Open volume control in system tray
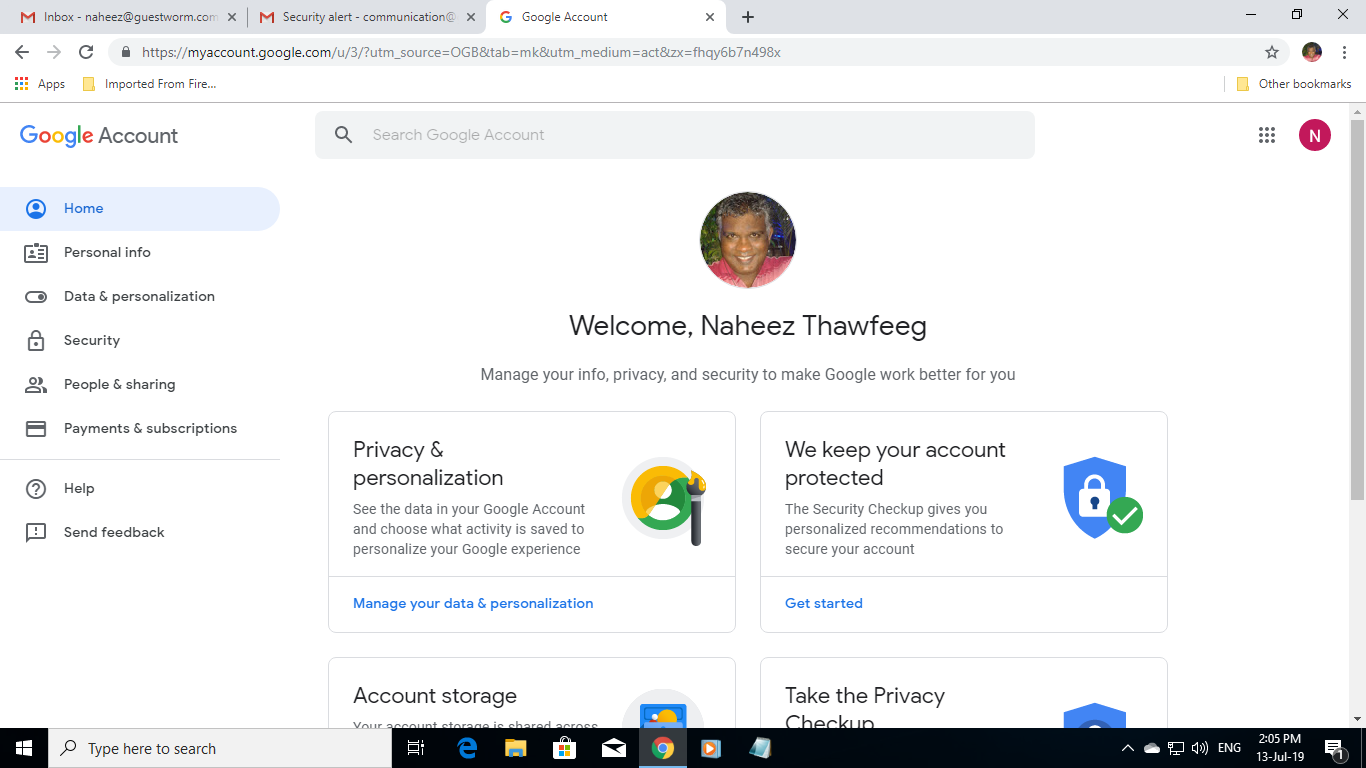The height and width of the screenshot is (768, 1366). tap(1200, 748)
